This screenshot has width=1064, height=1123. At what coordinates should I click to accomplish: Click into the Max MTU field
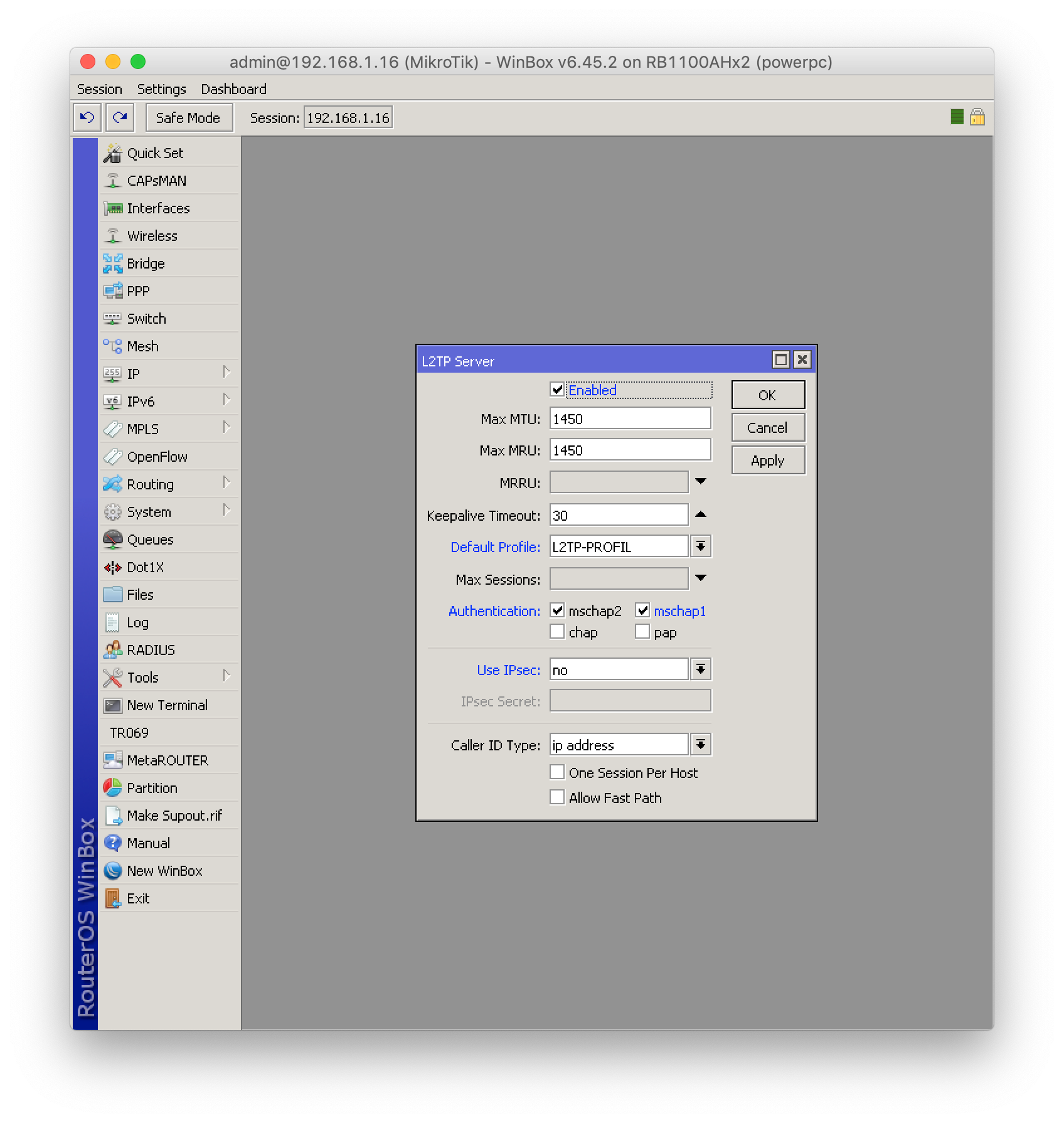point(630,418)
